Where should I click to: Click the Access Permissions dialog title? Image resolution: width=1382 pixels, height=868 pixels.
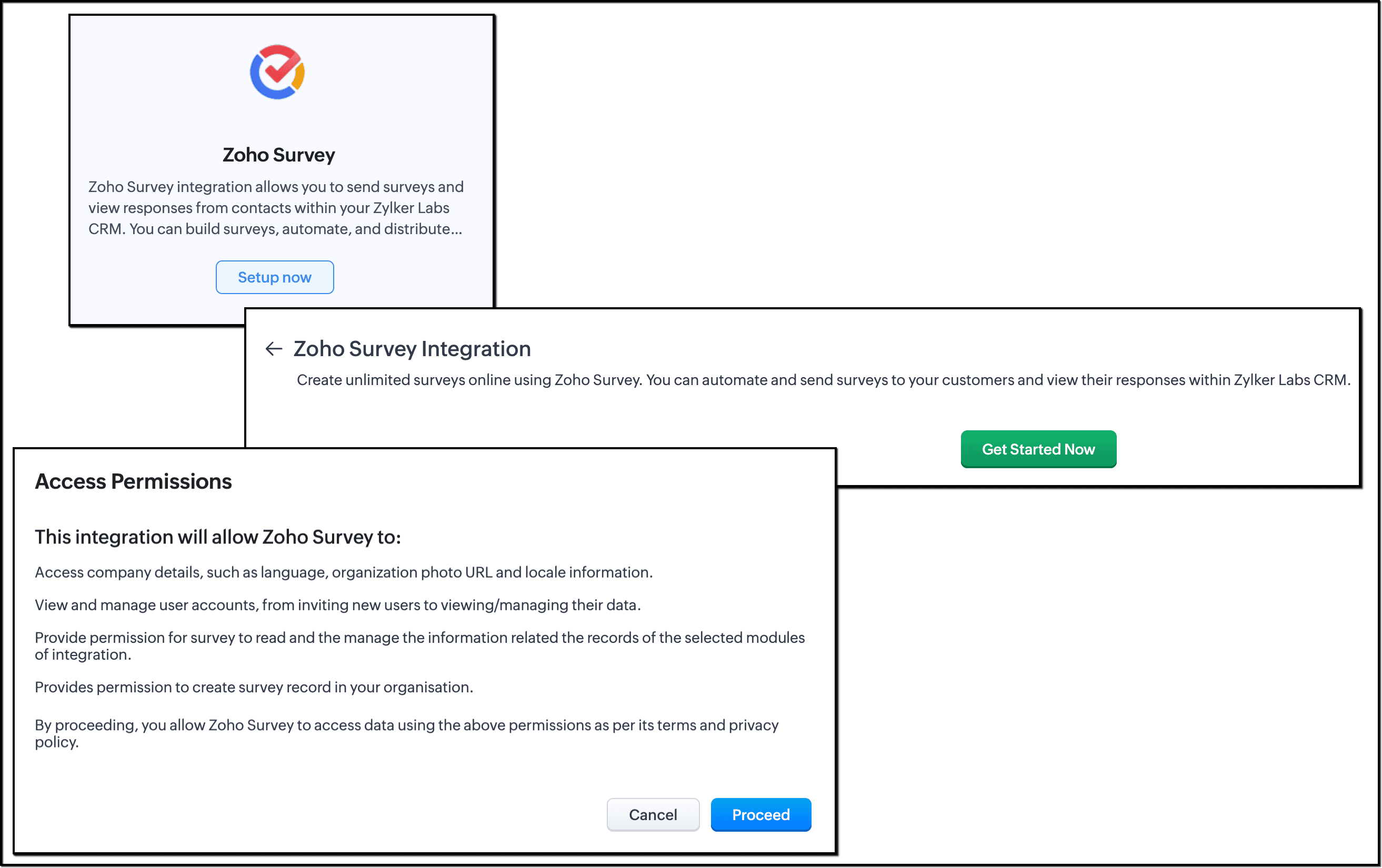(x=133, y=481)
